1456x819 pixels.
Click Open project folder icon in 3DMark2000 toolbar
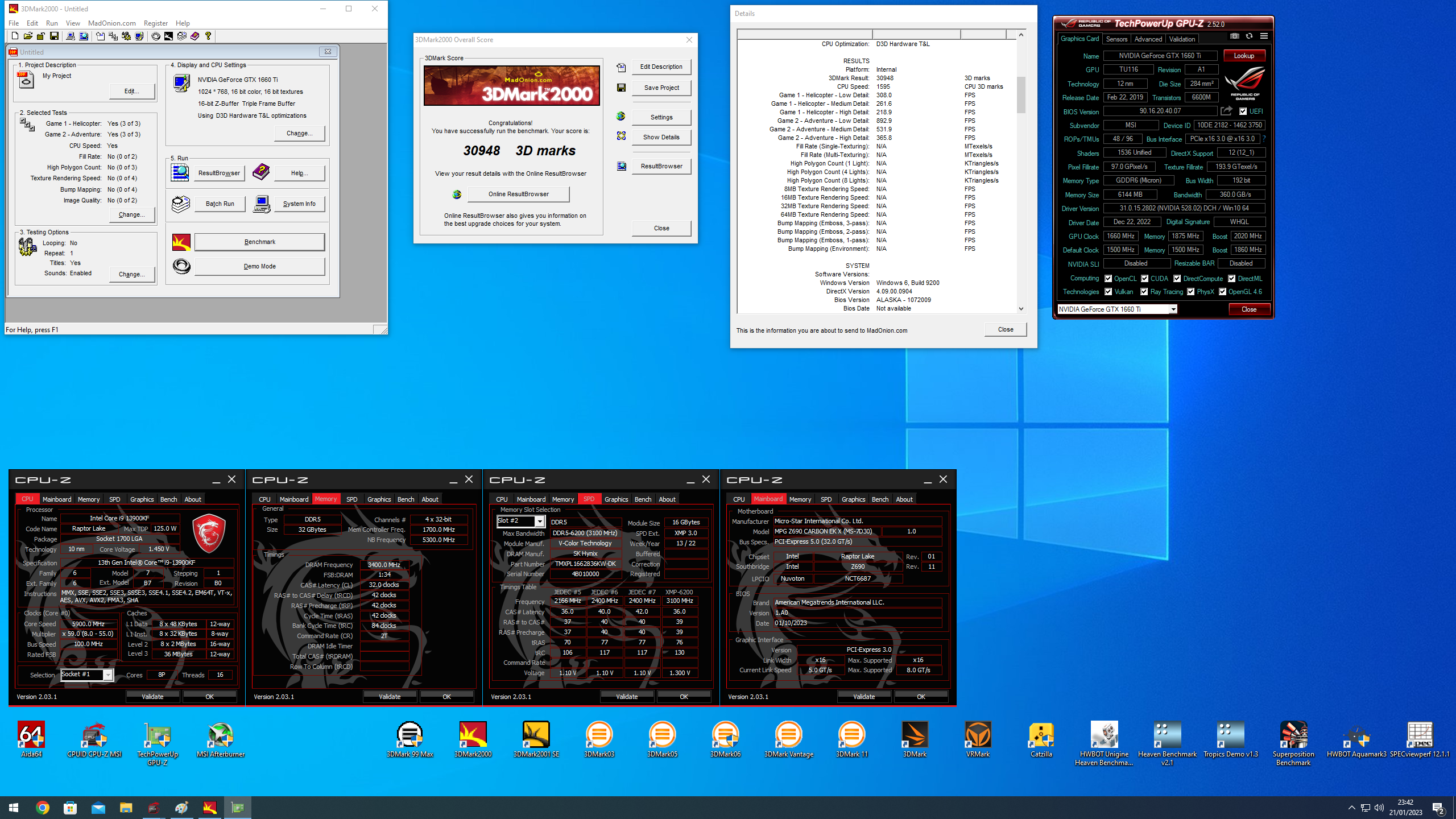point(28,36)
